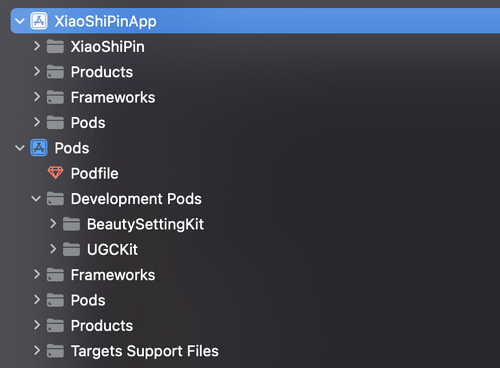The image size is (500, 368).
Task: Click the Development Pods folder icon
Action: (55, 198)
